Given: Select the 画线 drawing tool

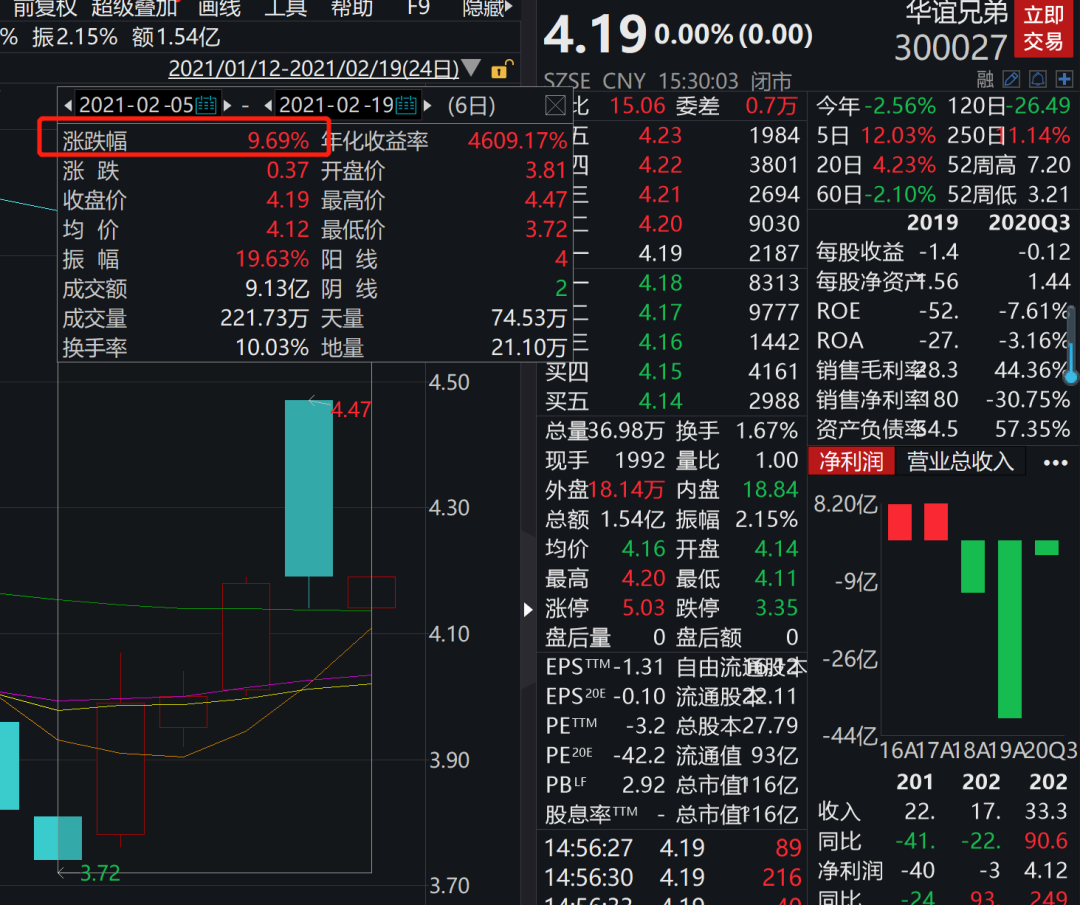Looking at the screenshot, I should pos(220,11).
